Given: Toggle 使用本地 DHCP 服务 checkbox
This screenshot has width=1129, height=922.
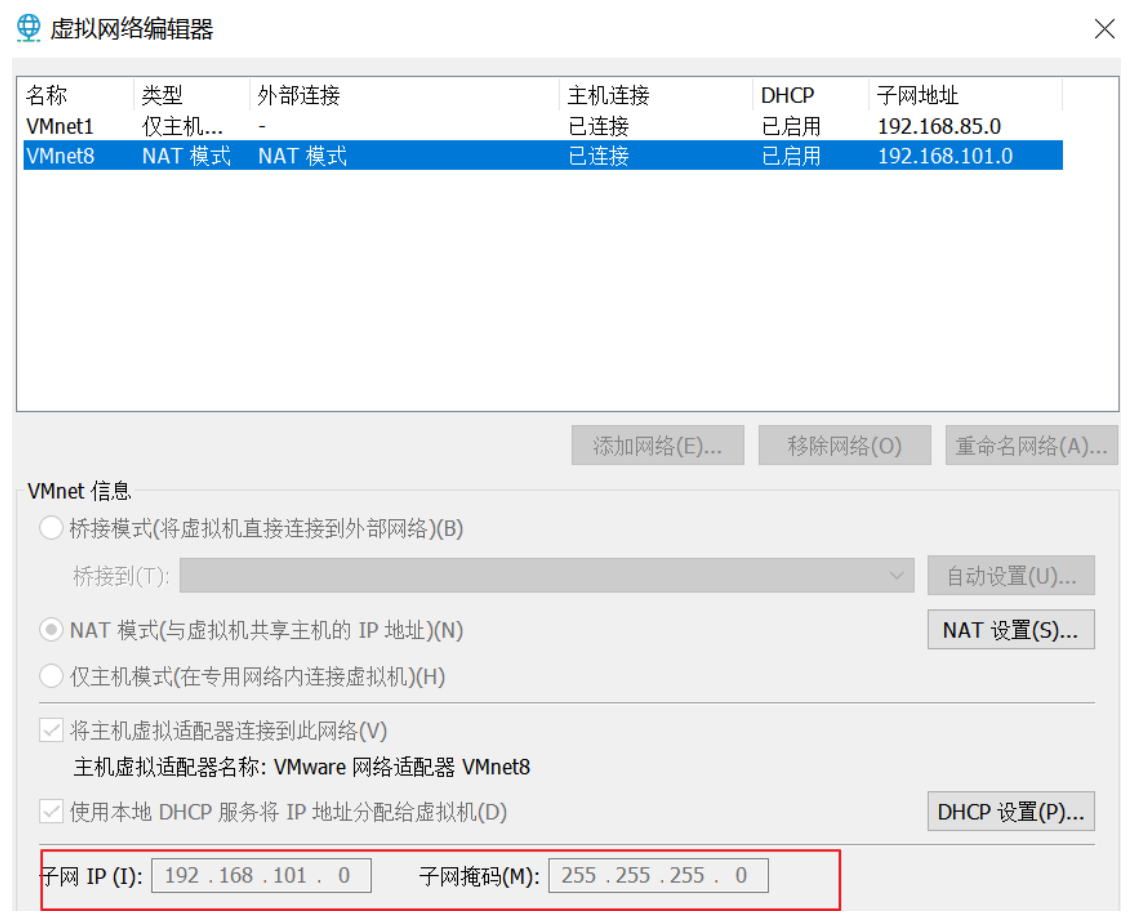Looking at the screenshot, I should [x=51, y=812].
